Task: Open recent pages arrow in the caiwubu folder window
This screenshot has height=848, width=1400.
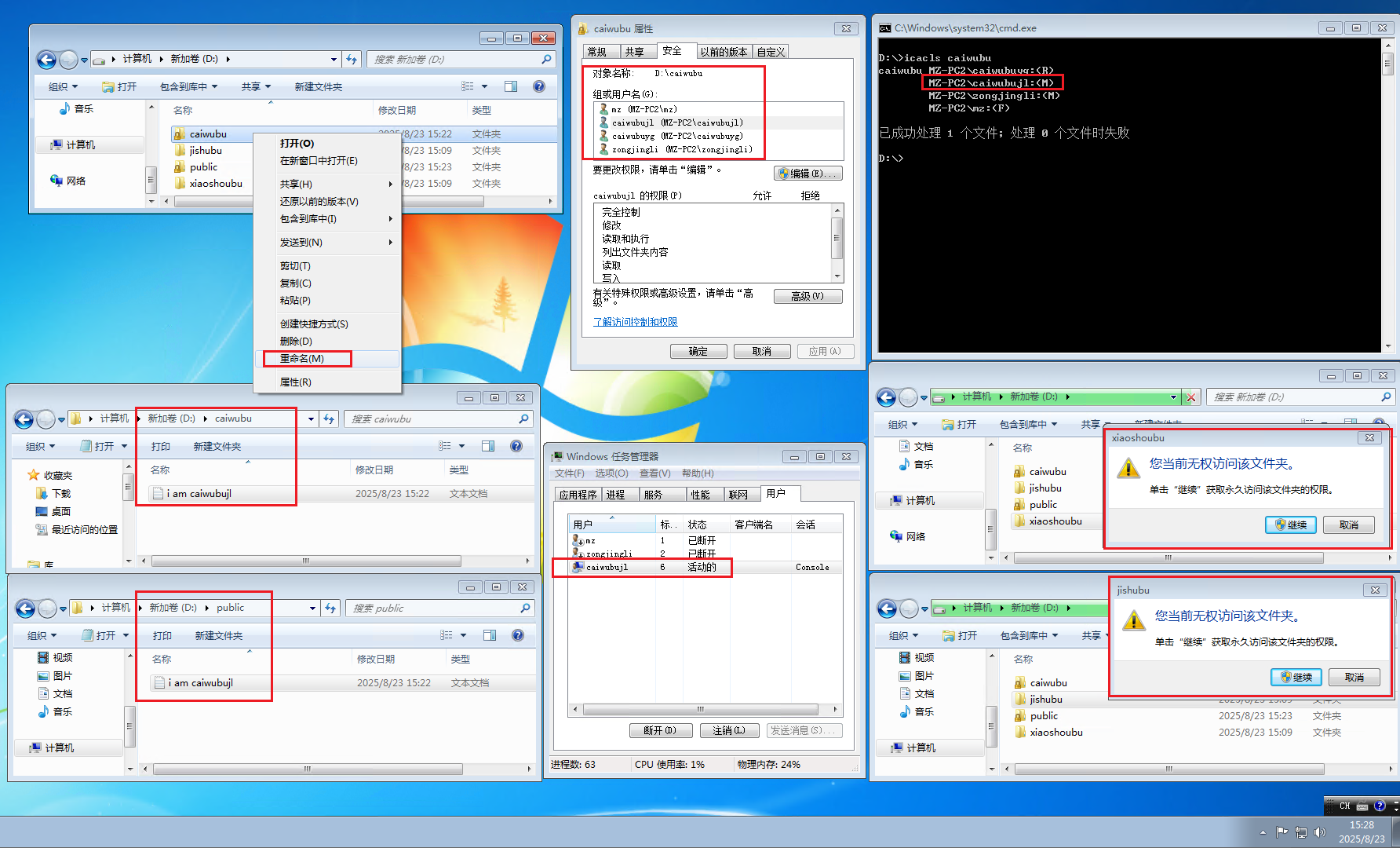Action: [x=61, y=420]
